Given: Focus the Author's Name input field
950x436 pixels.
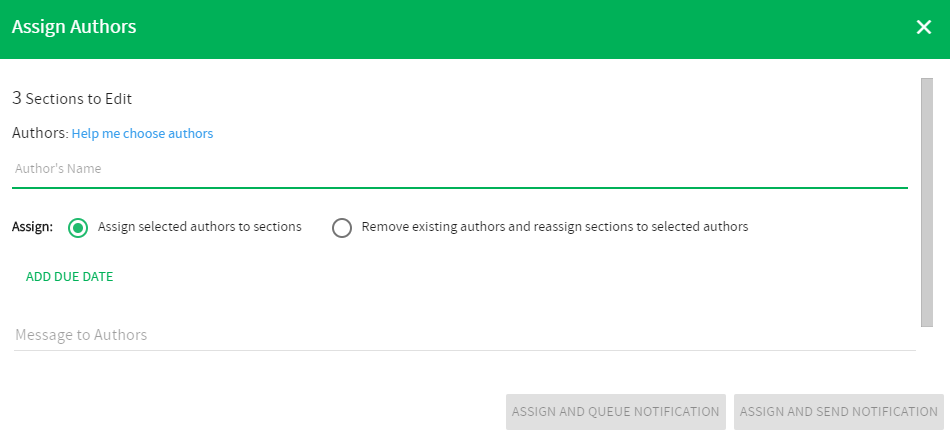Looking at the screenshot, I should 460,169.
